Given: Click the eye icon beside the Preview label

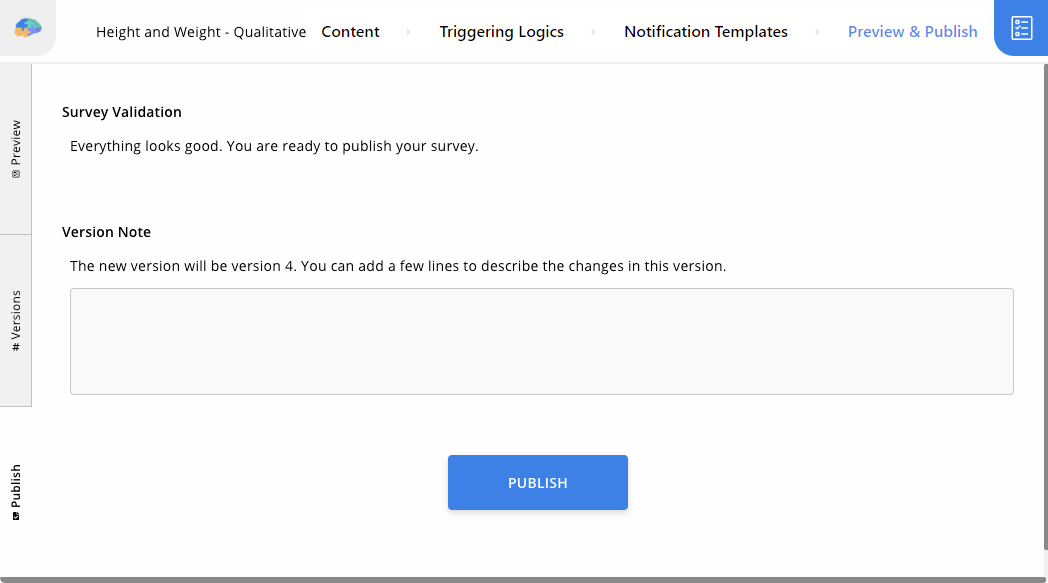Looking at the screenshot, I should pyautogui.click(x=15, y=172).
